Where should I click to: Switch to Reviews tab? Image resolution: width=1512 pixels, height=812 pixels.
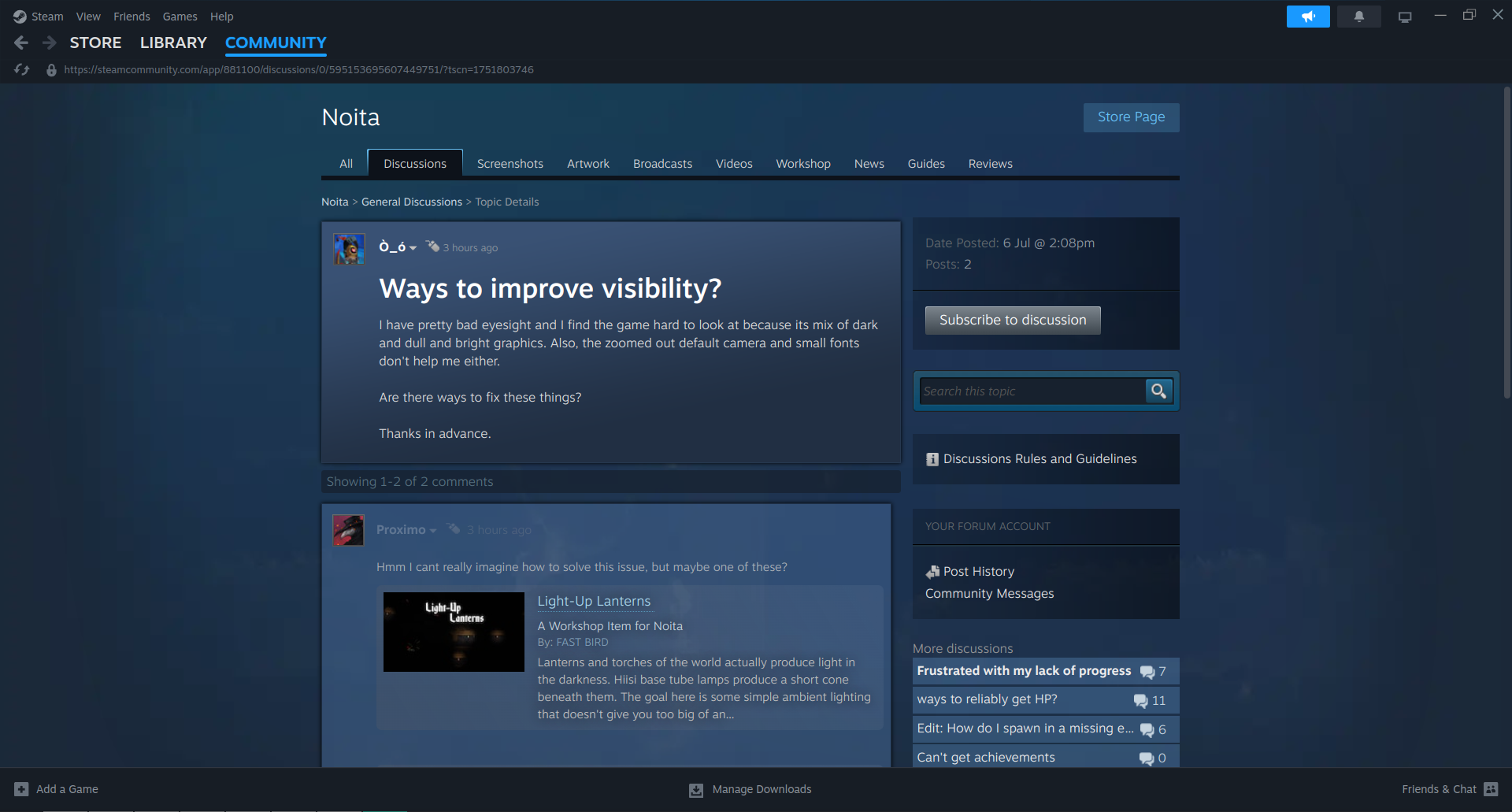pos(991,164)
